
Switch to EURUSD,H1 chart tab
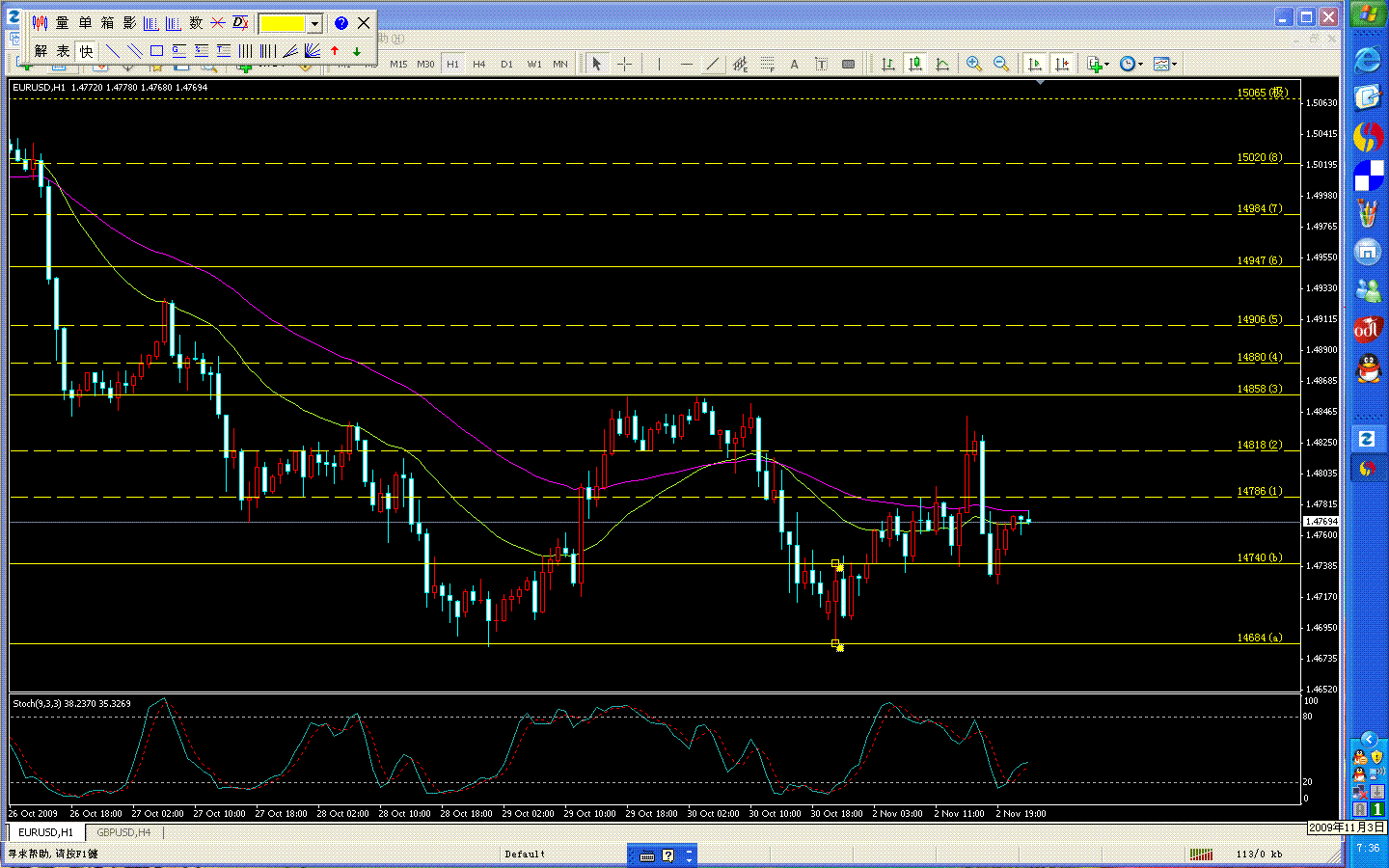point(45,832)
